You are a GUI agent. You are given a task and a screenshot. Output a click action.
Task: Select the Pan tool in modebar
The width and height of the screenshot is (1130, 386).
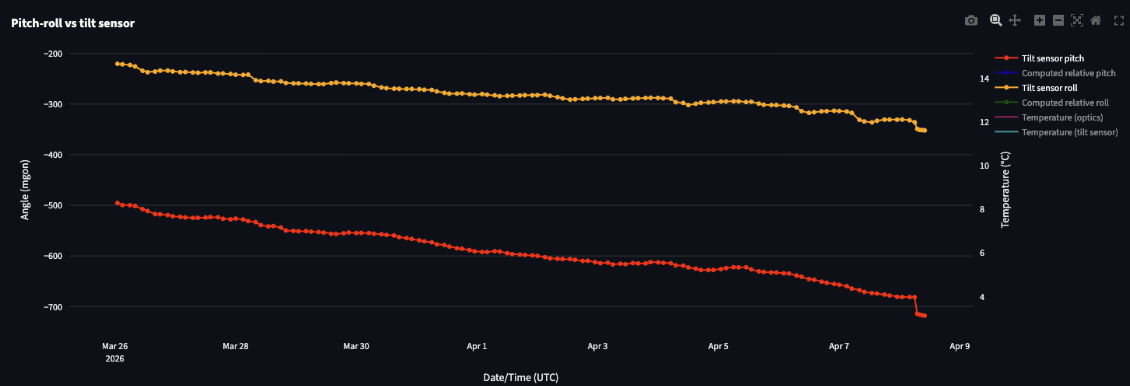click(x=1015, y=21)
